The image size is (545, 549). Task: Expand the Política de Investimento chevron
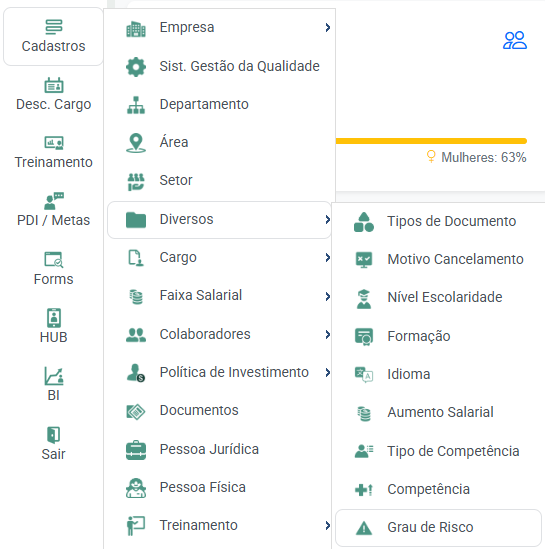327,373
